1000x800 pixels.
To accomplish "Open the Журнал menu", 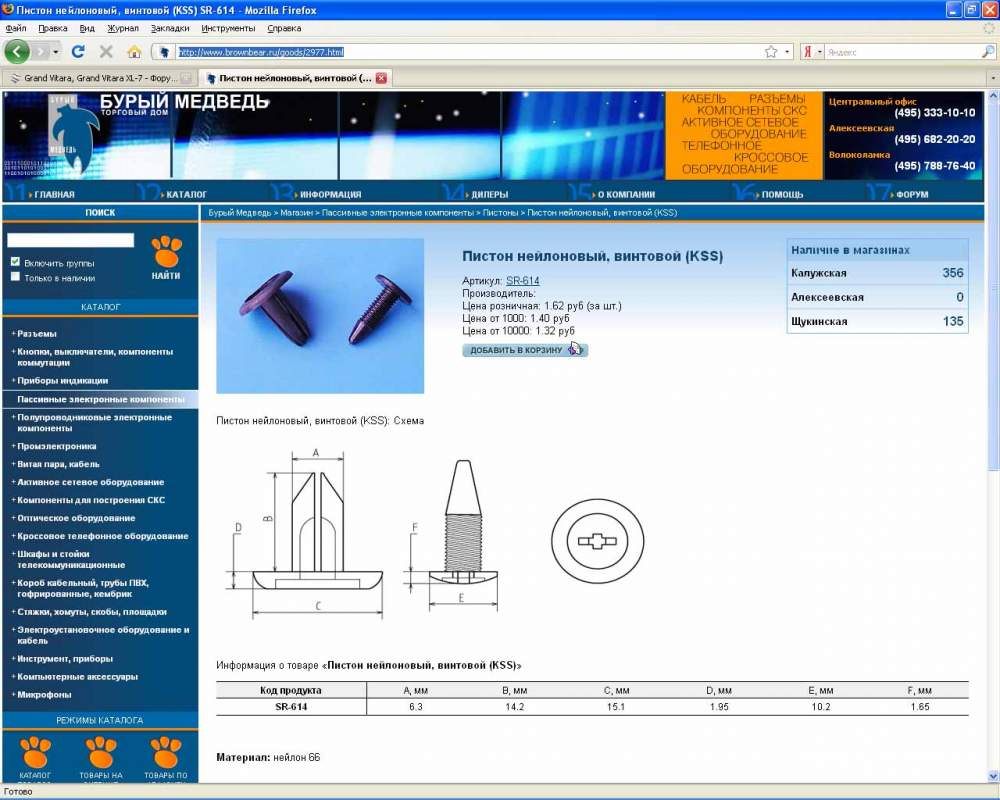I will (x=122, y=28).
